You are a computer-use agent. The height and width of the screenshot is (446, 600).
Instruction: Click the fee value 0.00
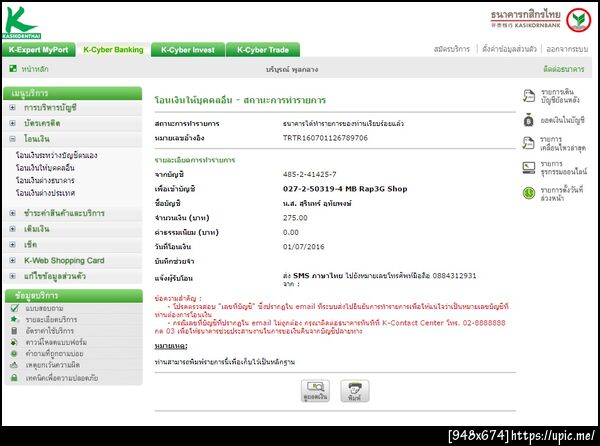(x=291, y=232)
